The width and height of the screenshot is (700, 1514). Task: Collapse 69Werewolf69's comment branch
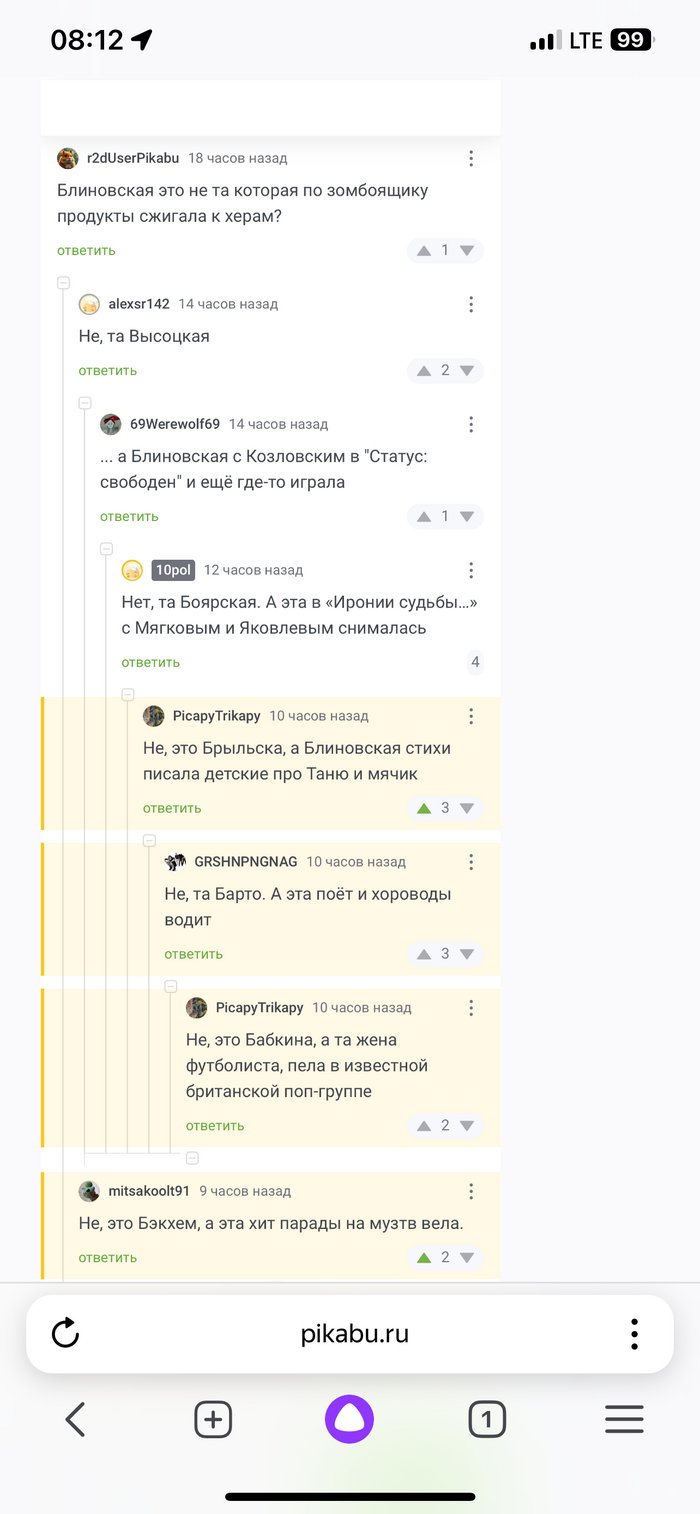[x=85, y=402]
